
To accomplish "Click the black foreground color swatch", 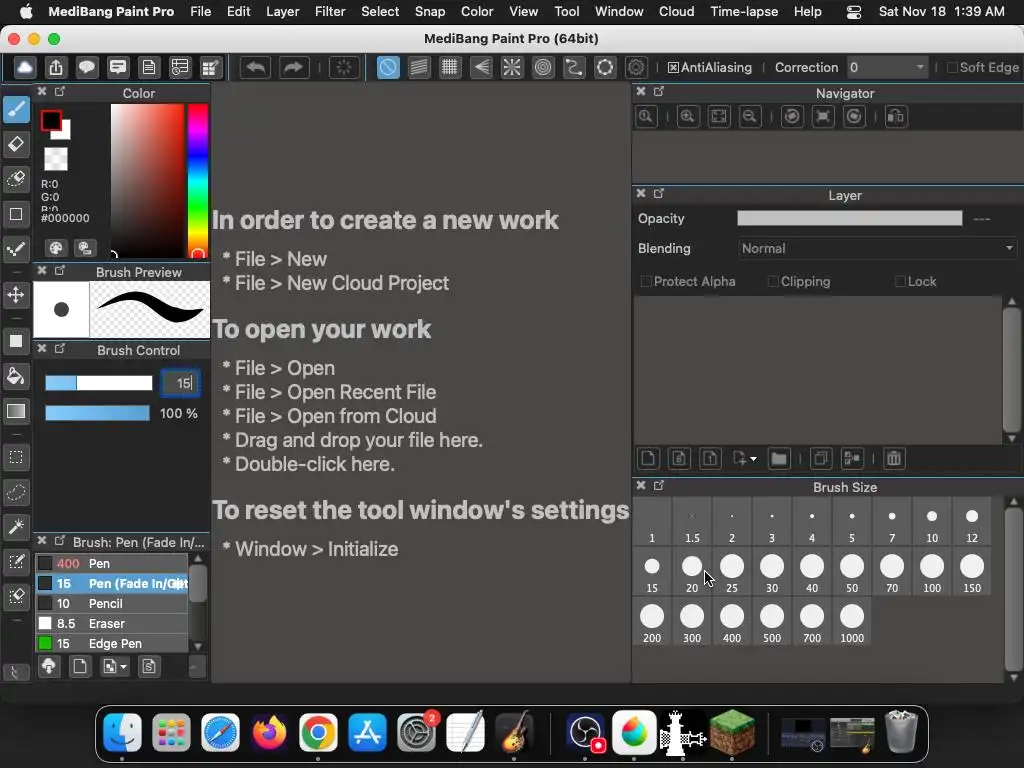I will pyautogui.click(x=51, y=121).
